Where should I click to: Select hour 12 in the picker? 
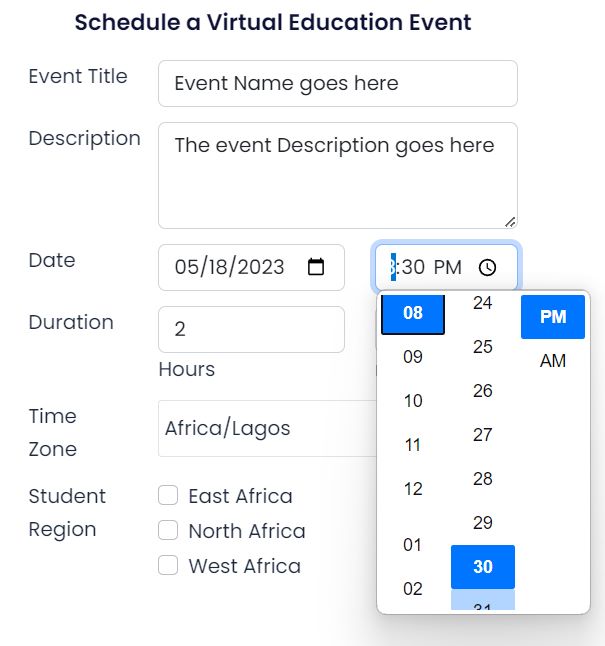tap(412, 489)
